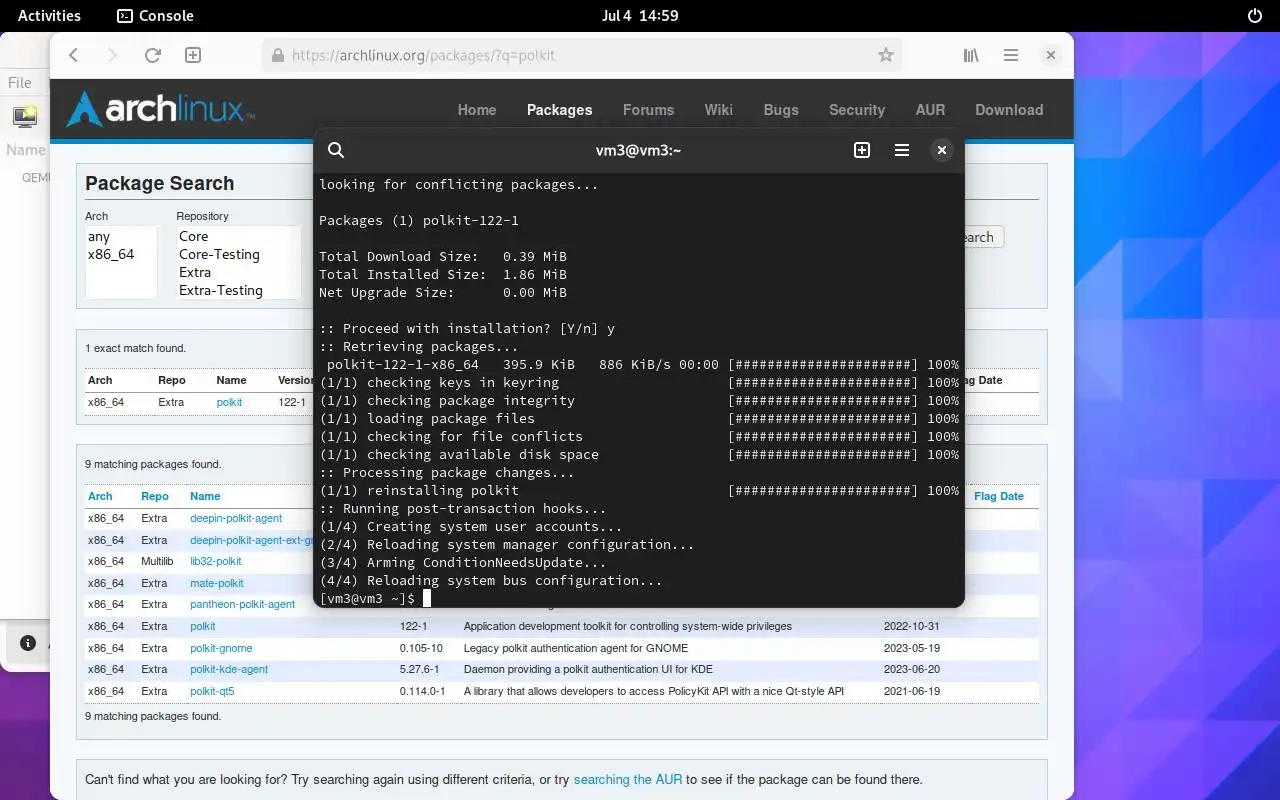Open the Console app menu
This screenshot has height=800, width=1280.
point(155,16)
